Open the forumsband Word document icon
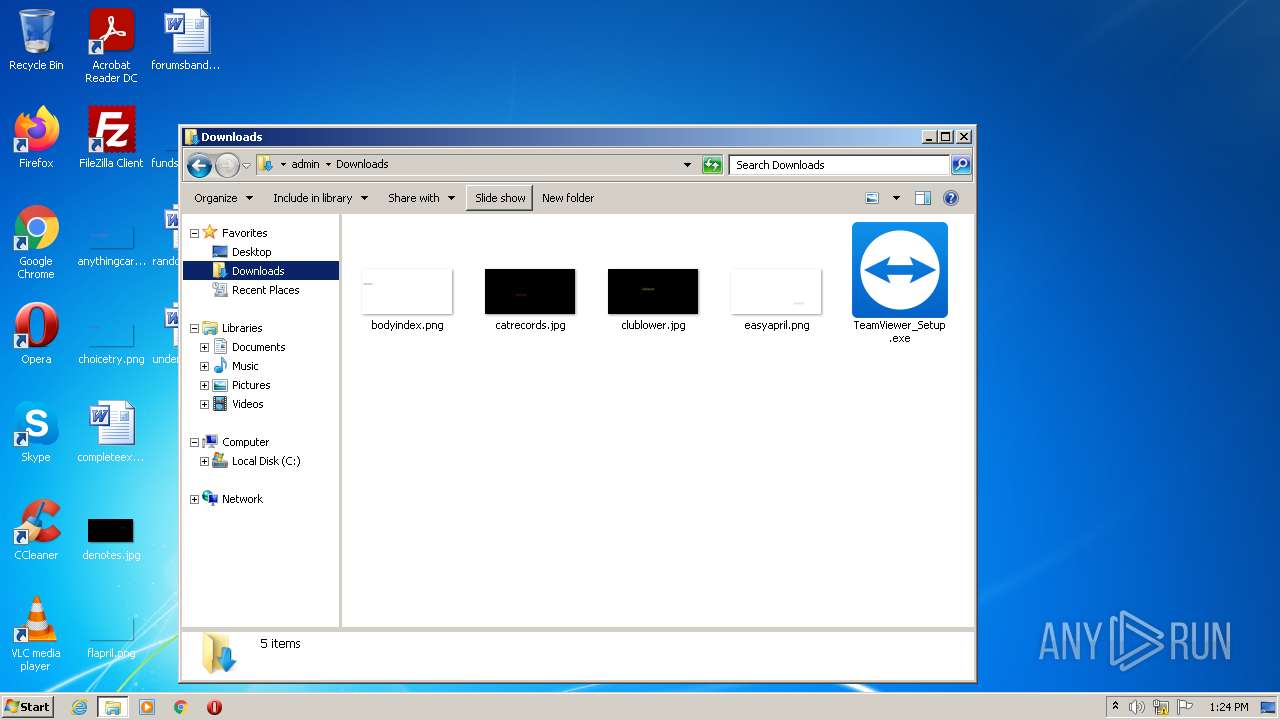The width and height of the screenshot is (1280, 720). pyautogui.click(x=186, y=40)
